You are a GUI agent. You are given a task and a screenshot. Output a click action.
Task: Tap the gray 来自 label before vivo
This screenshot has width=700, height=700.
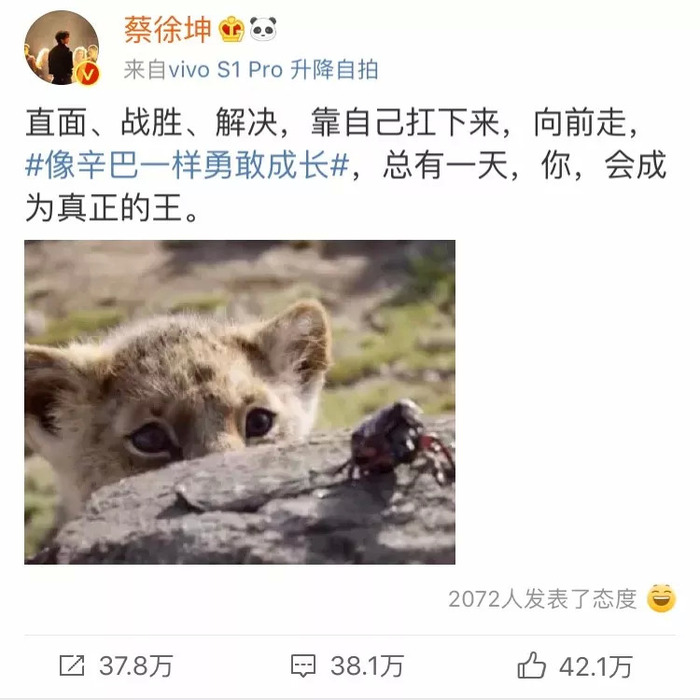(145, 70)
